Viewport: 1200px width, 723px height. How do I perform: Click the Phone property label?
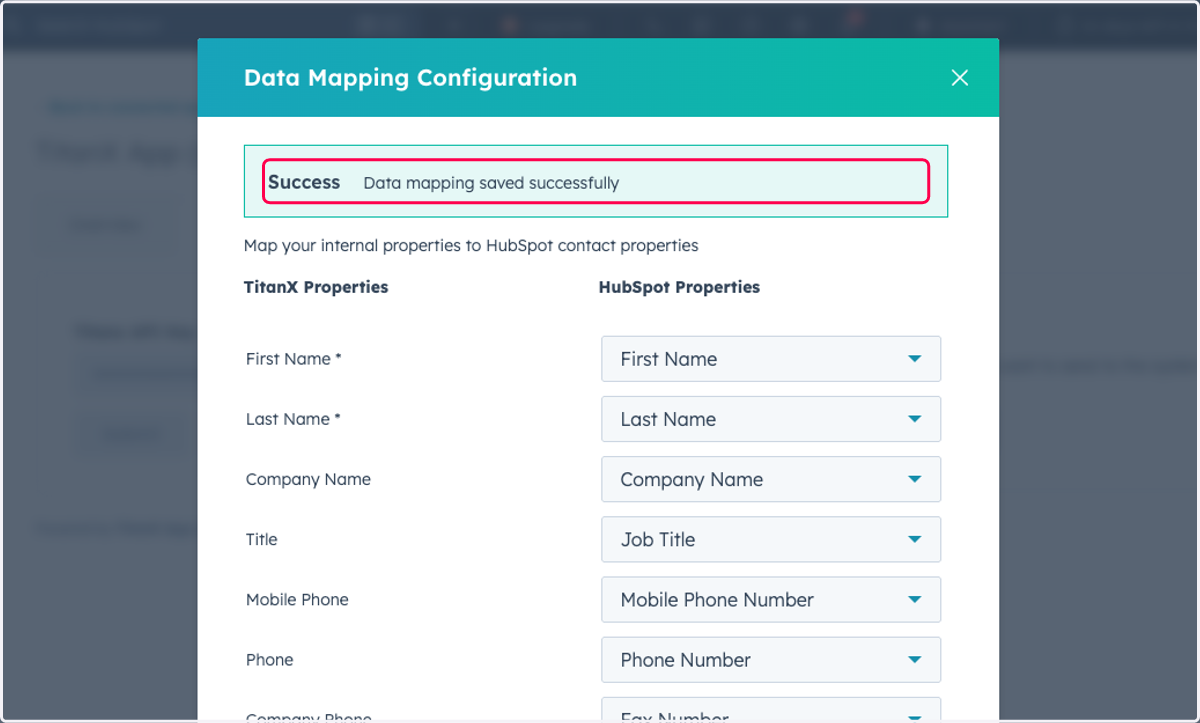(270, 659)
